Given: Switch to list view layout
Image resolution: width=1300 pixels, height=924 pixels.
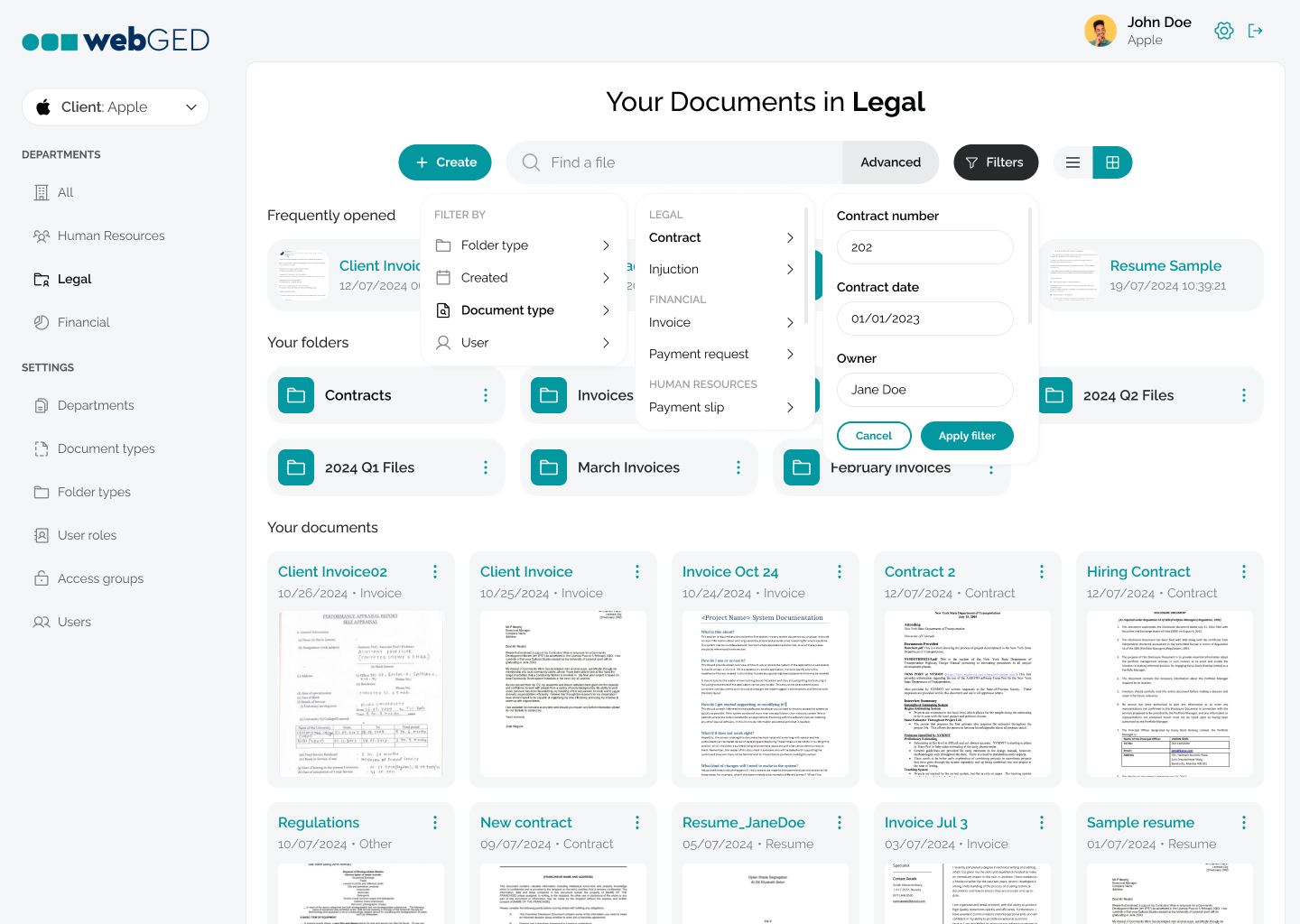Looking at the screenshot, I should point(1073,162).
